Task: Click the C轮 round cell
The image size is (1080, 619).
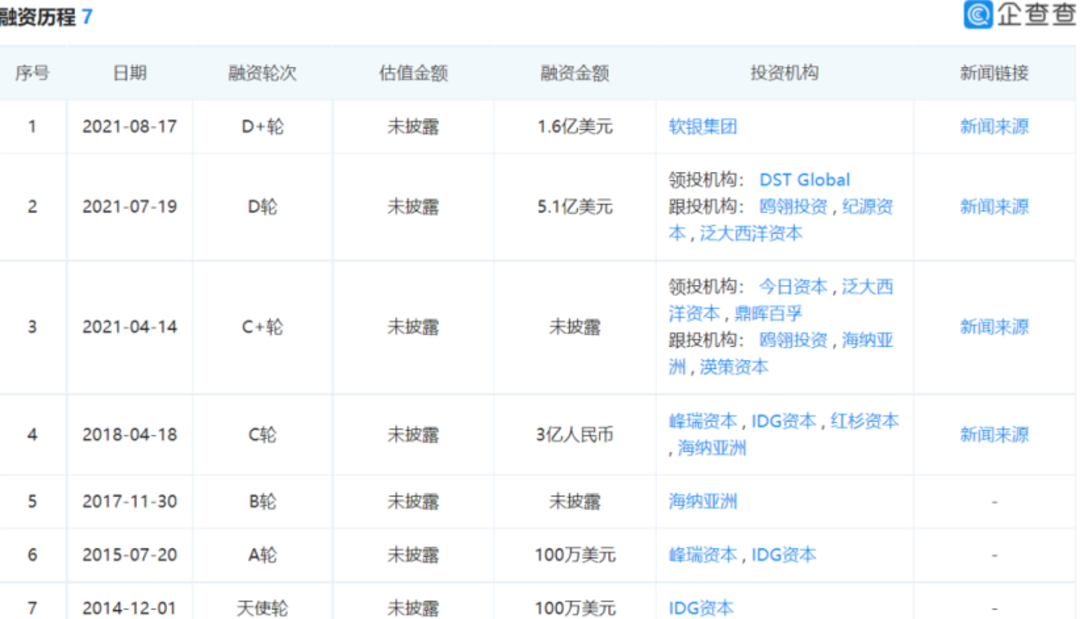Action: [x=262, y=434]
